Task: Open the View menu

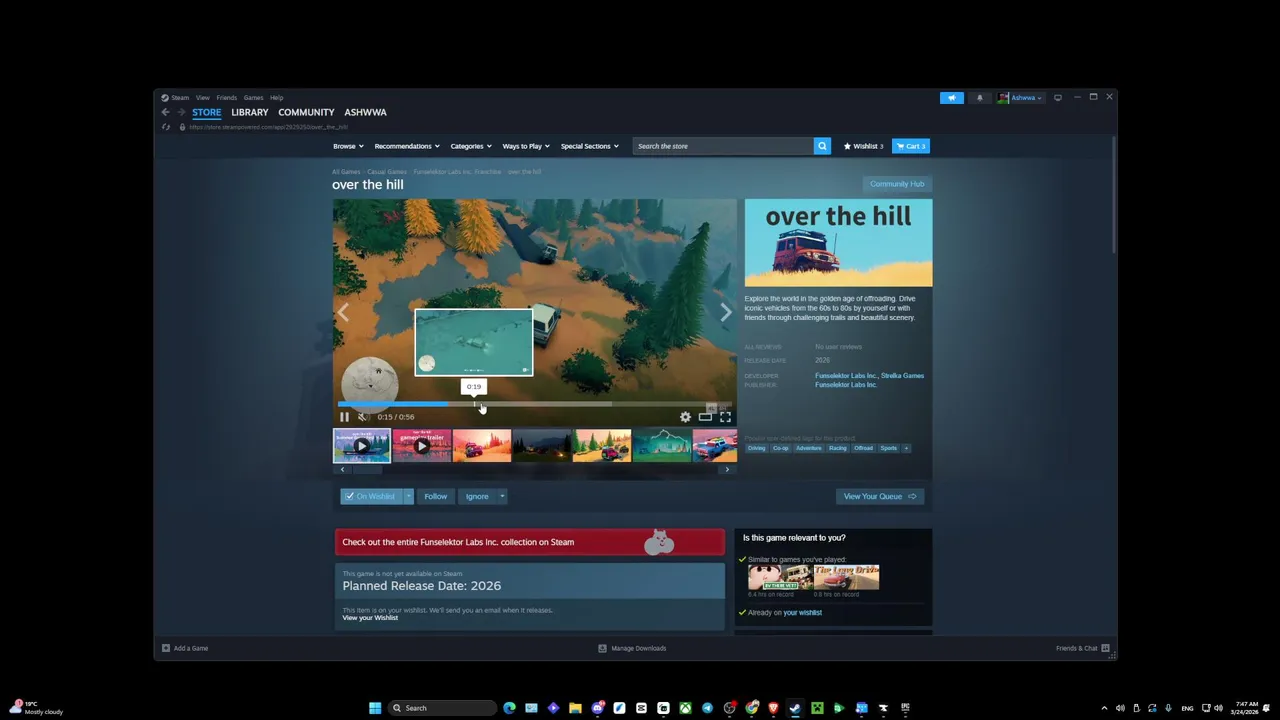Action: (203, 97)
